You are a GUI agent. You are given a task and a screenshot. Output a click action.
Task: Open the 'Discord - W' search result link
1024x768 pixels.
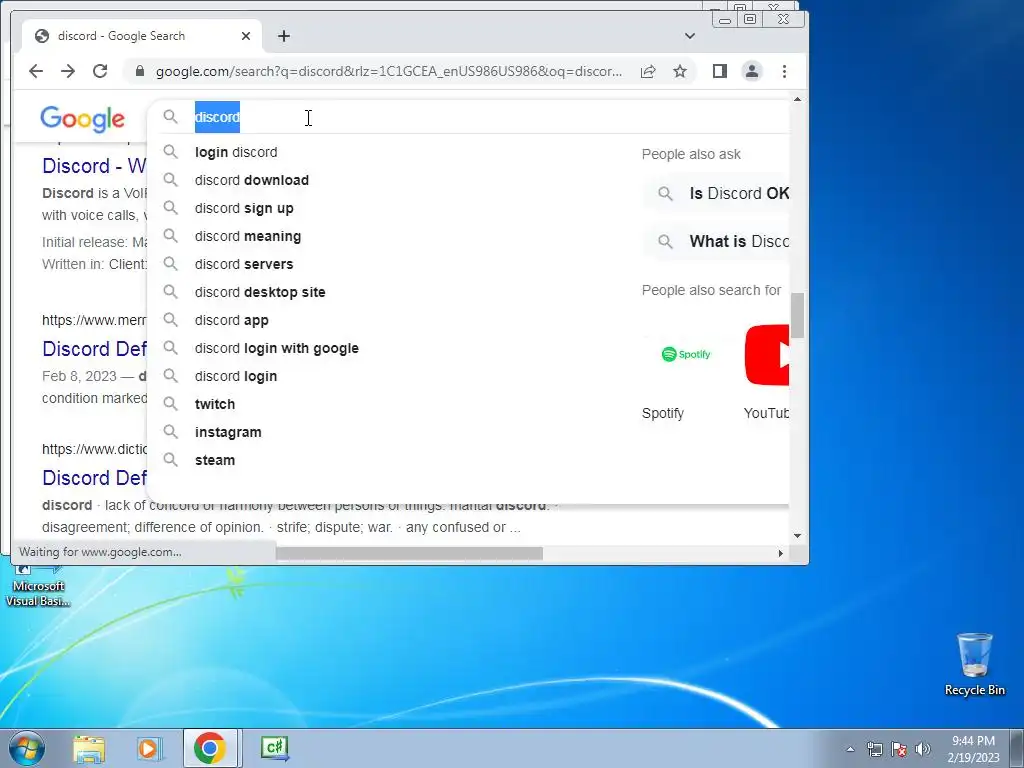click(x=94, y=166)
